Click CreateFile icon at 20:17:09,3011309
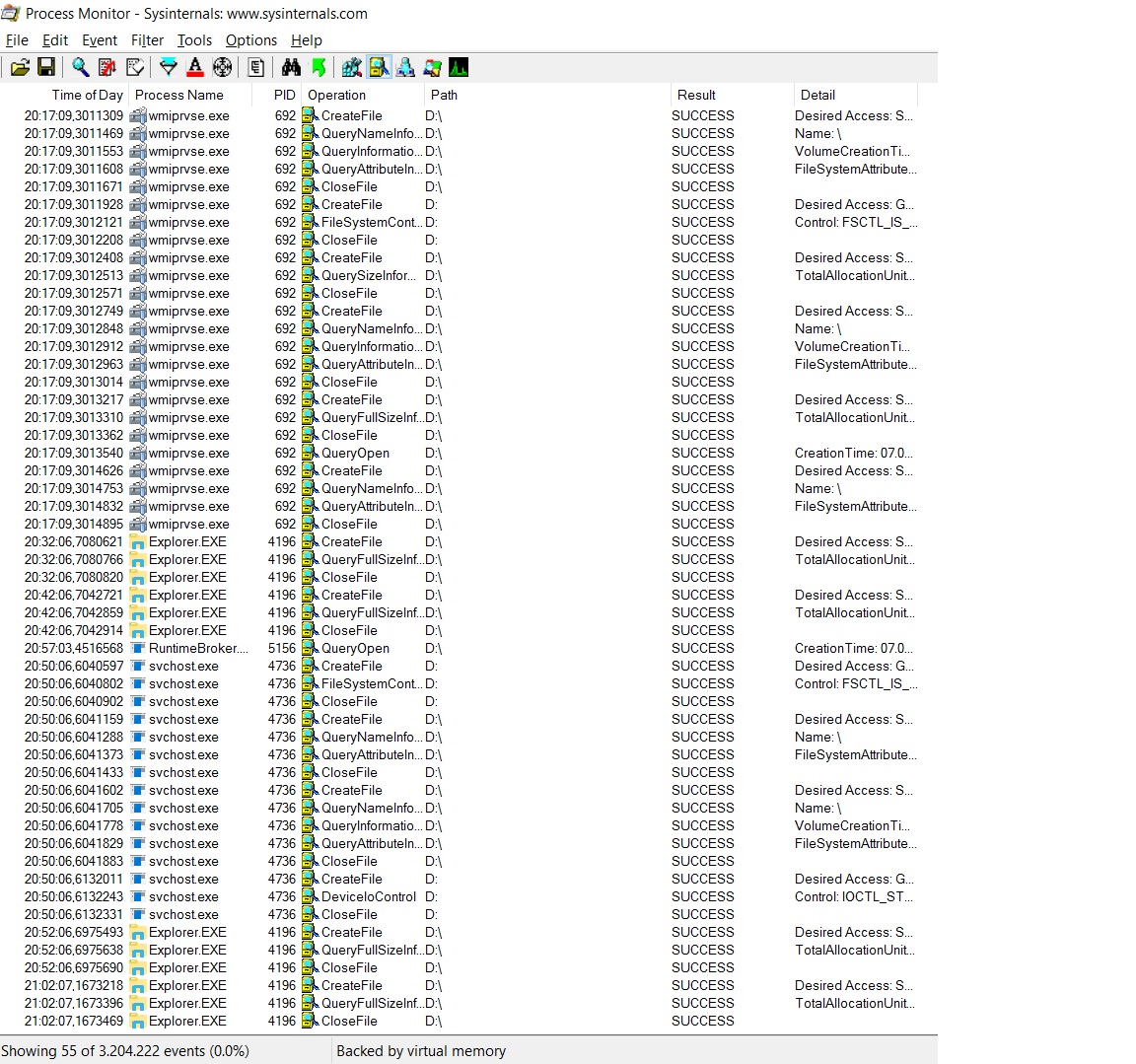Screen dimensions: 1136x1064 tap(310, 116)
